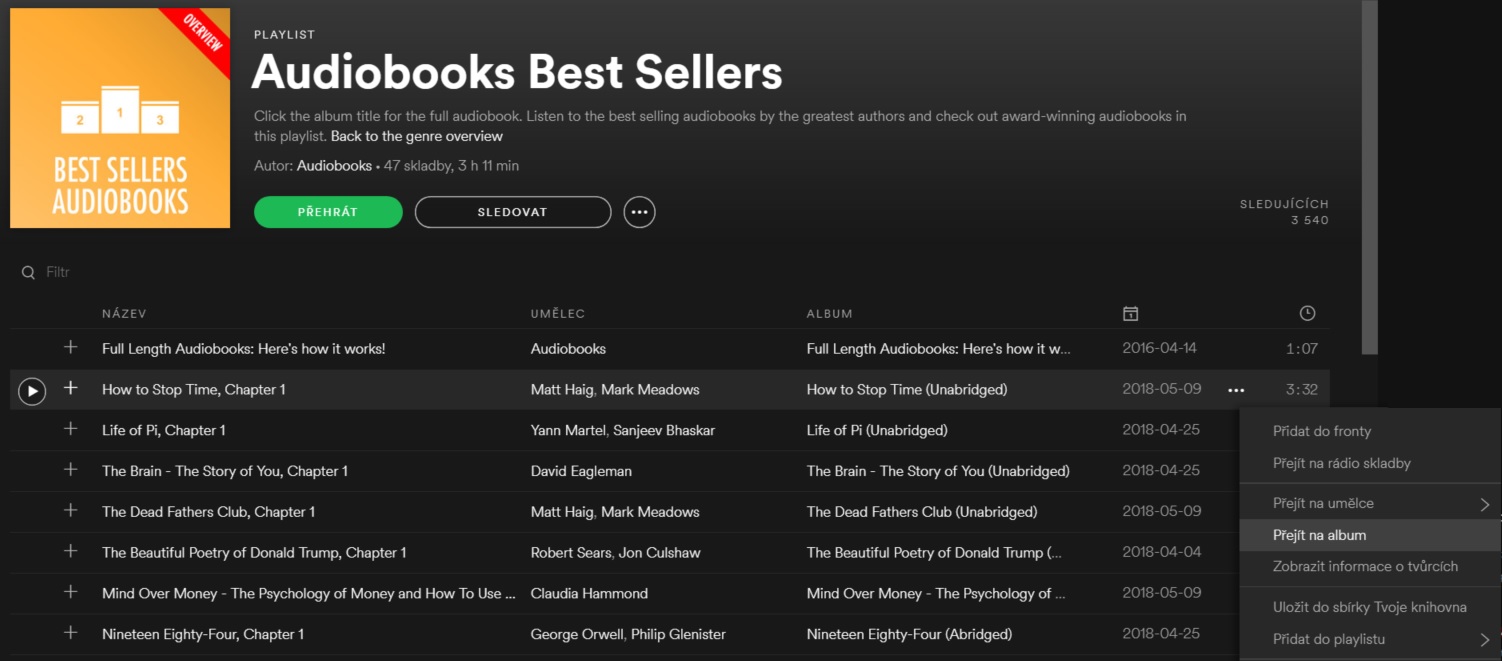Sort tracks by date added calendar icon
Image resolution: width=1502 pixels, height=661 pixels.
(1130, 314)
